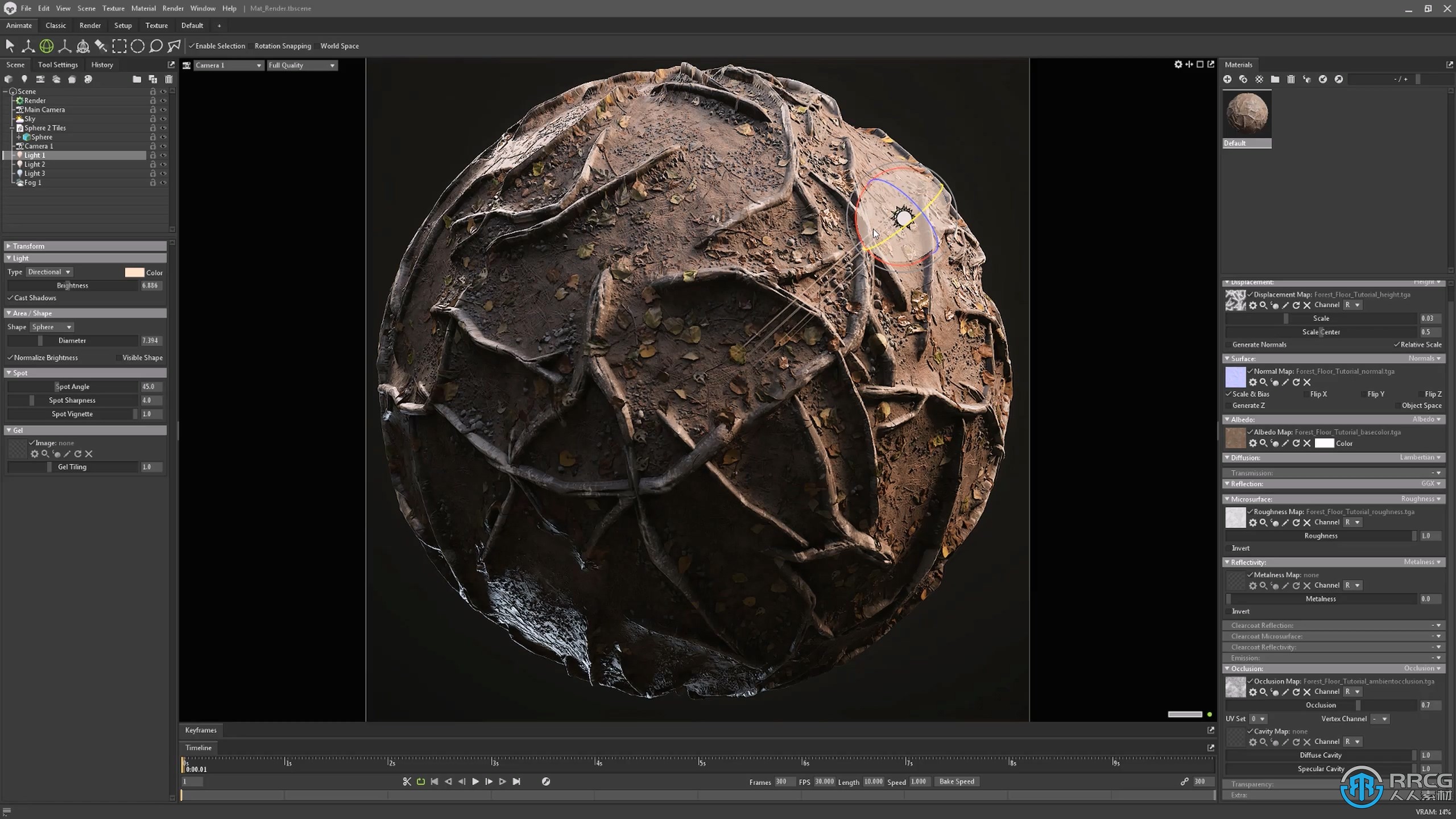Click the displacement map file icon
The image size is (1456, 819).
point(1236,299)
